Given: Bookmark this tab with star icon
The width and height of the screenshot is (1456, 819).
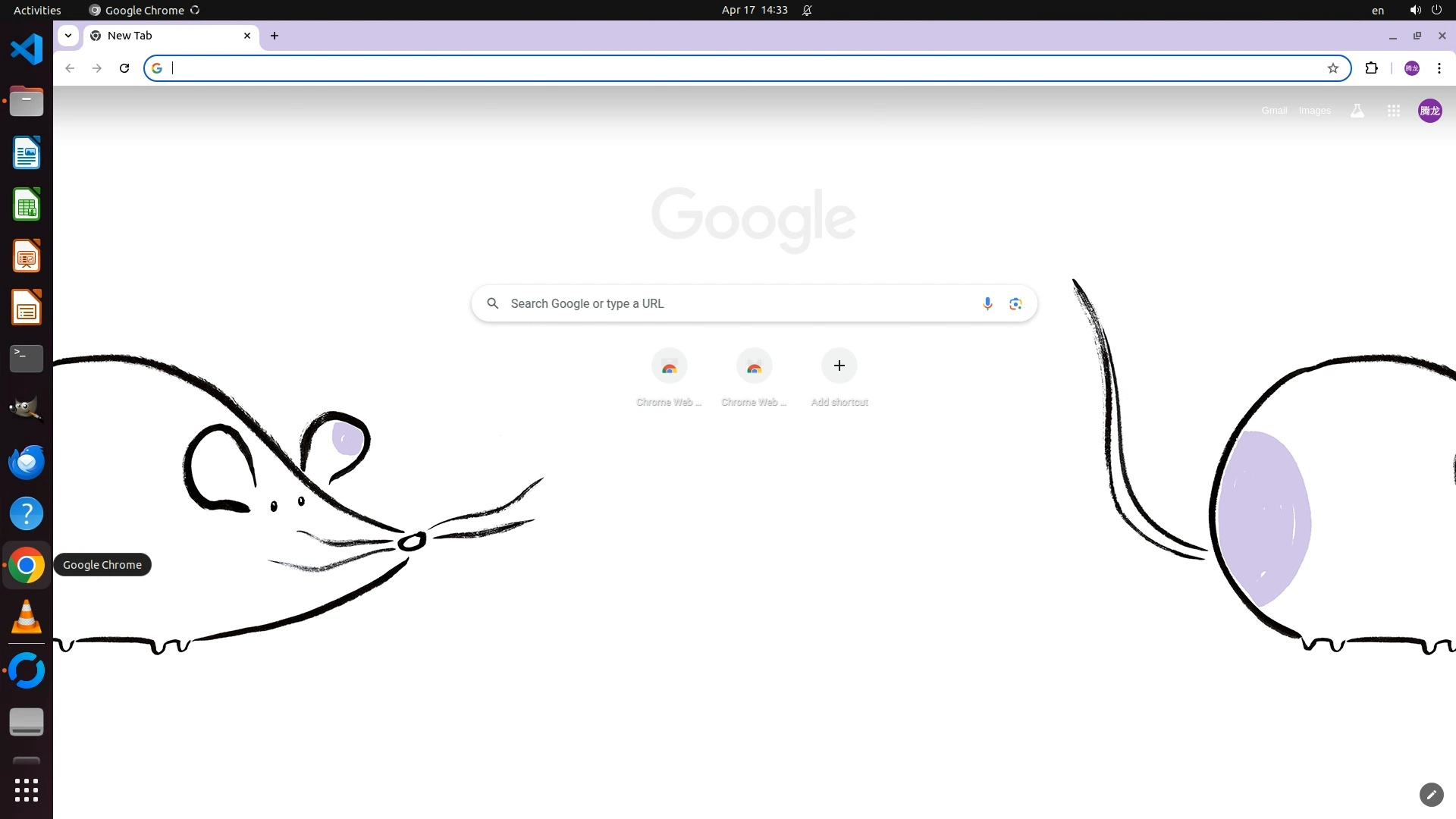Looking at the screenshot, I should point(1333,68).
